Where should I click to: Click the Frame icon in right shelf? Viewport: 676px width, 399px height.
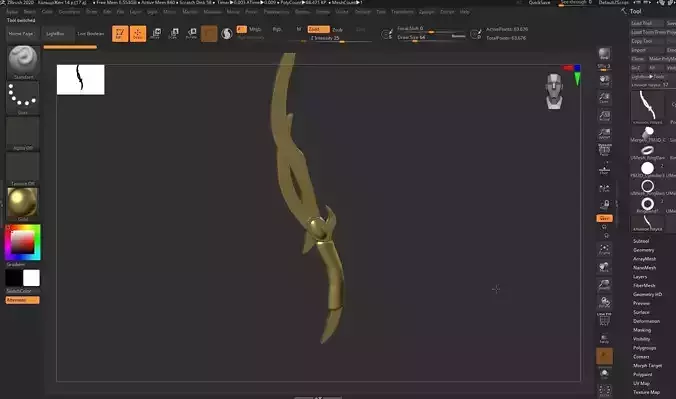[x=604, y=249]
